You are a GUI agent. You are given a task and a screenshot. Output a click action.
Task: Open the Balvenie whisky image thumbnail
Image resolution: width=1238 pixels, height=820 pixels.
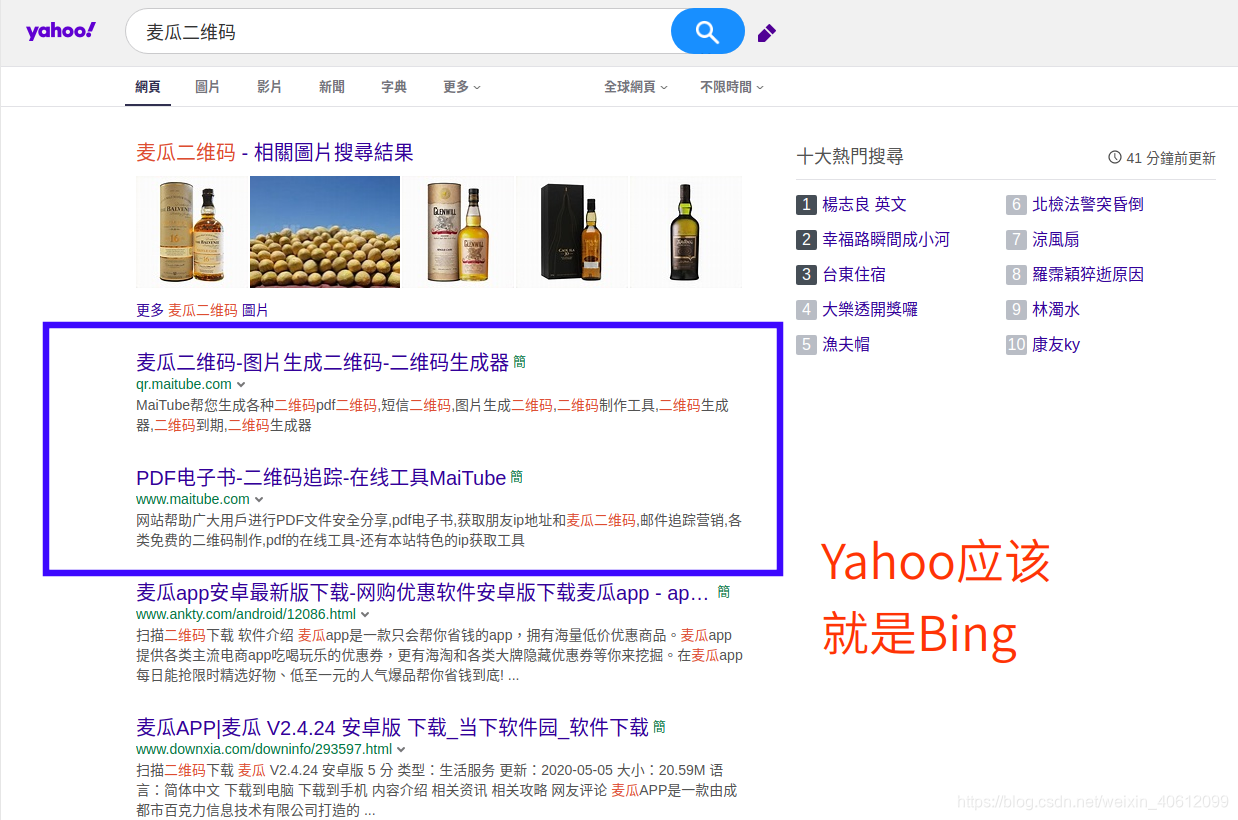[x=191, y=232]
